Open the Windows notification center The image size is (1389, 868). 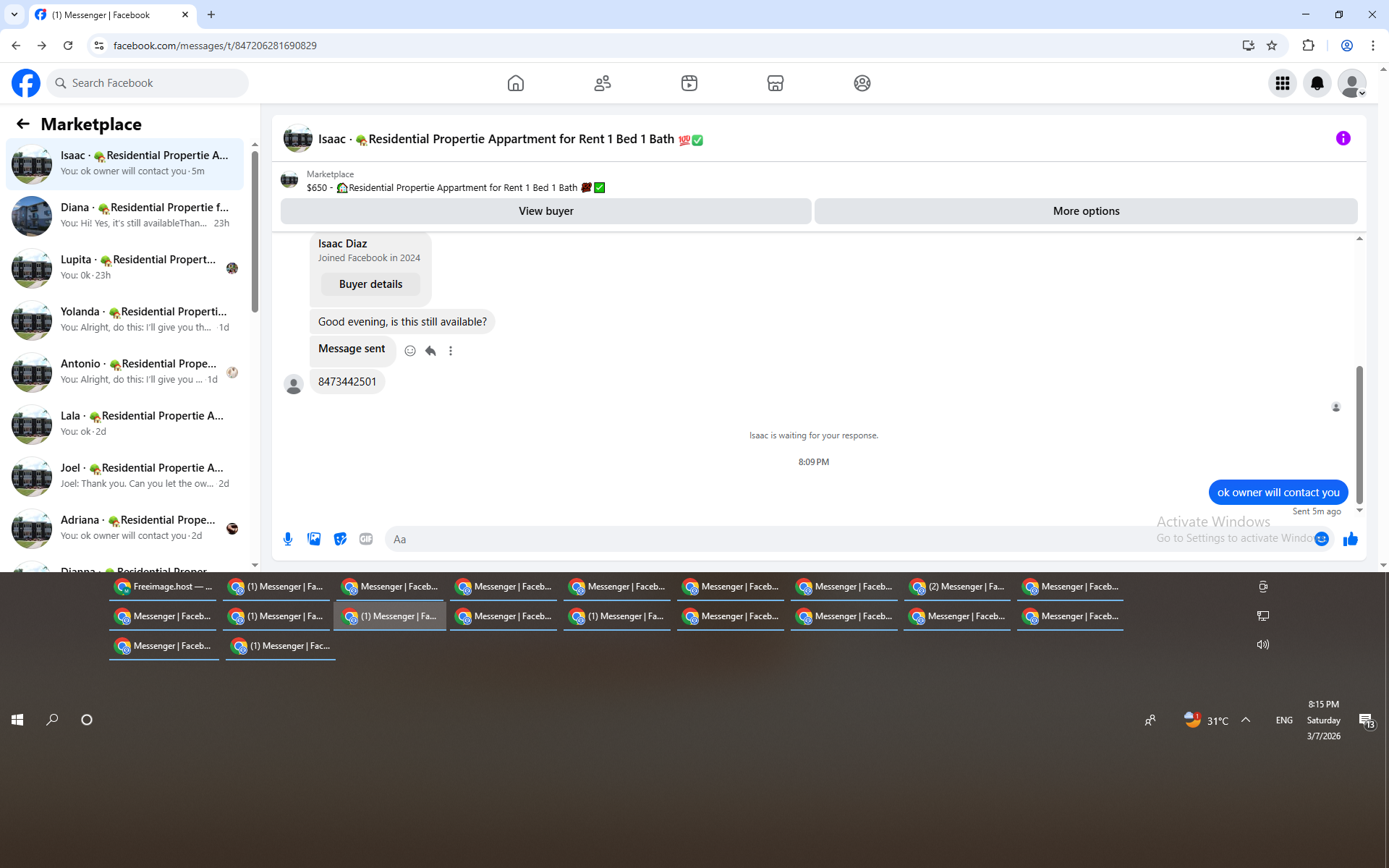1367,720
